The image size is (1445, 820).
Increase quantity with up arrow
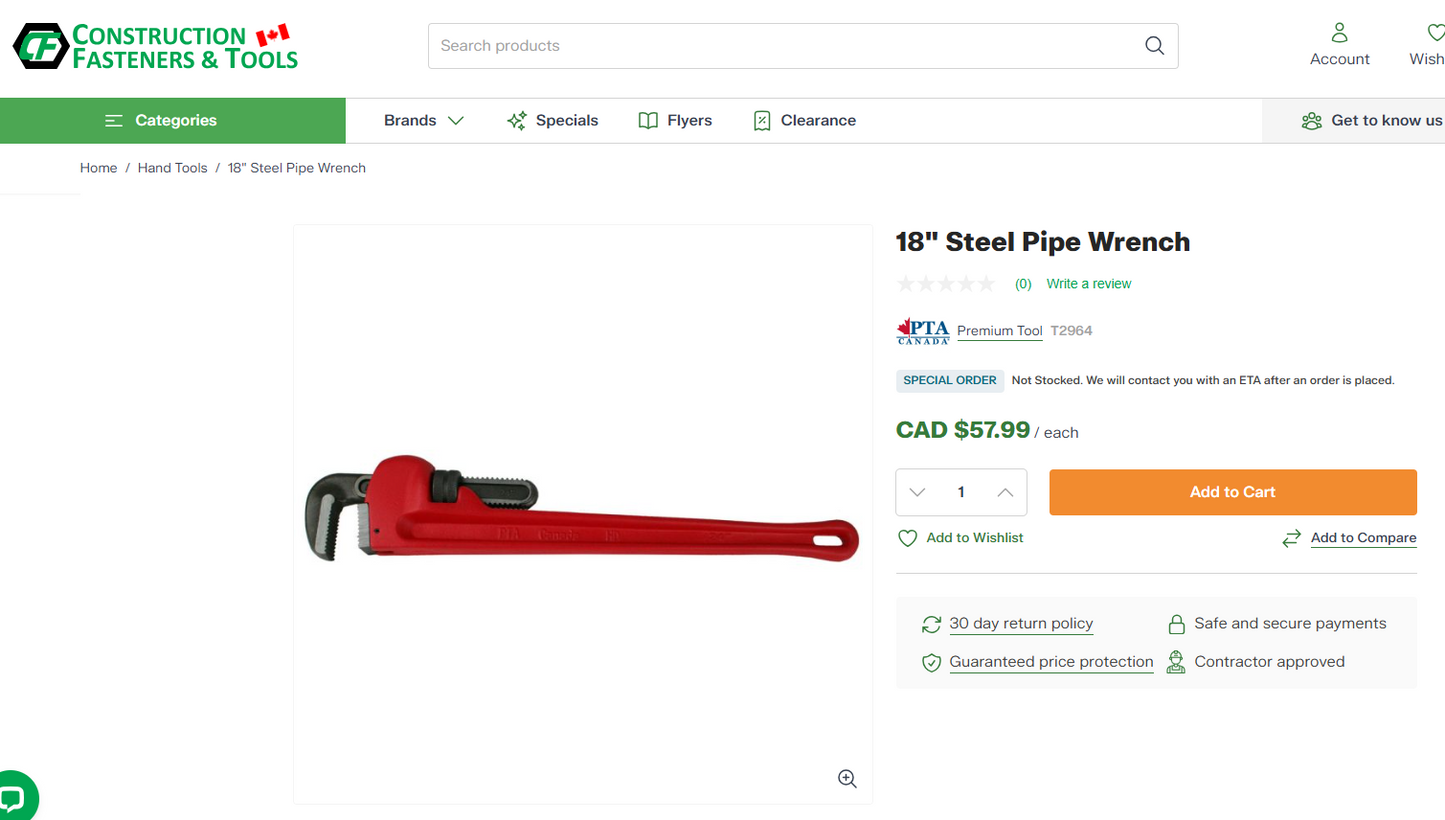[1005, 492]
